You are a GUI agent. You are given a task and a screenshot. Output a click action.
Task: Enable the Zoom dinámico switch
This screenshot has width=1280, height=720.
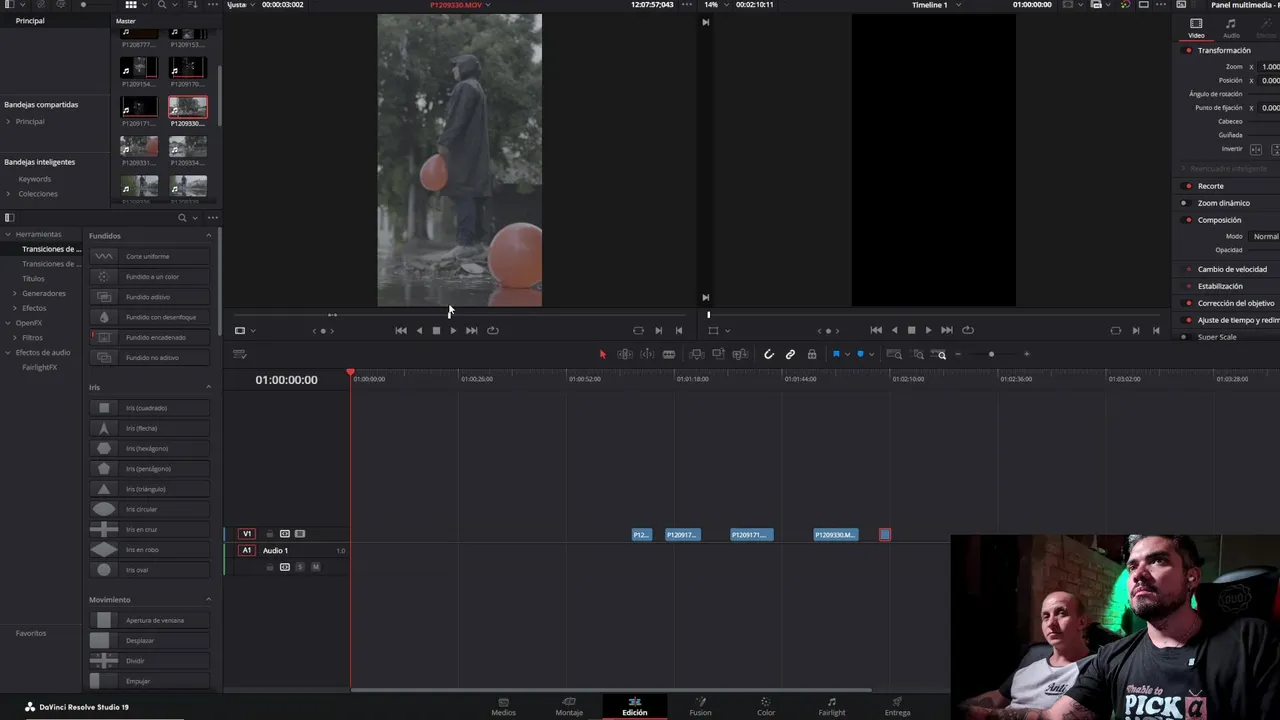coord(1185,203)
